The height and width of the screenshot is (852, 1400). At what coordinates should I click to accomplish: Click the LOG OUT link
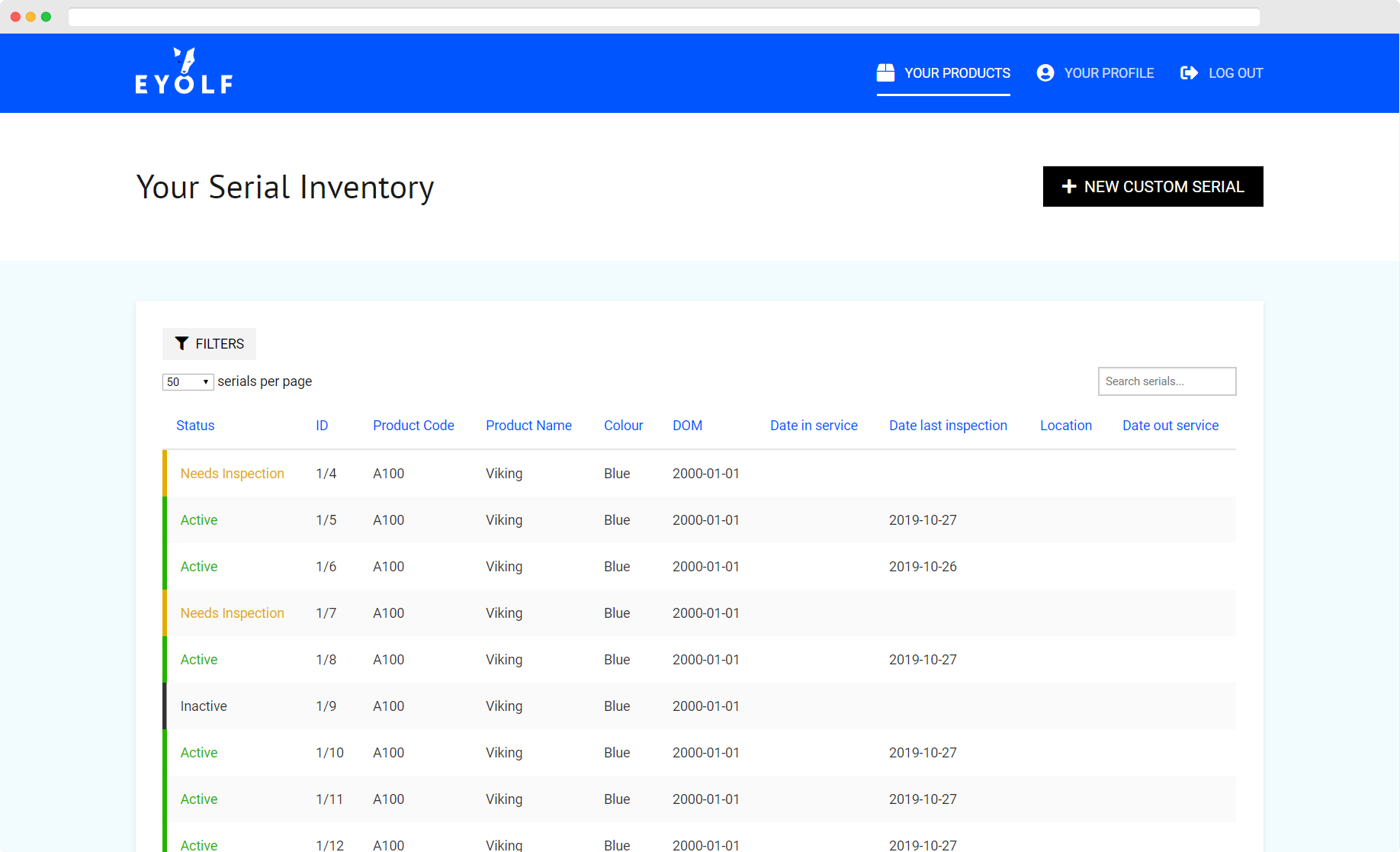[x=1236, y=72]
